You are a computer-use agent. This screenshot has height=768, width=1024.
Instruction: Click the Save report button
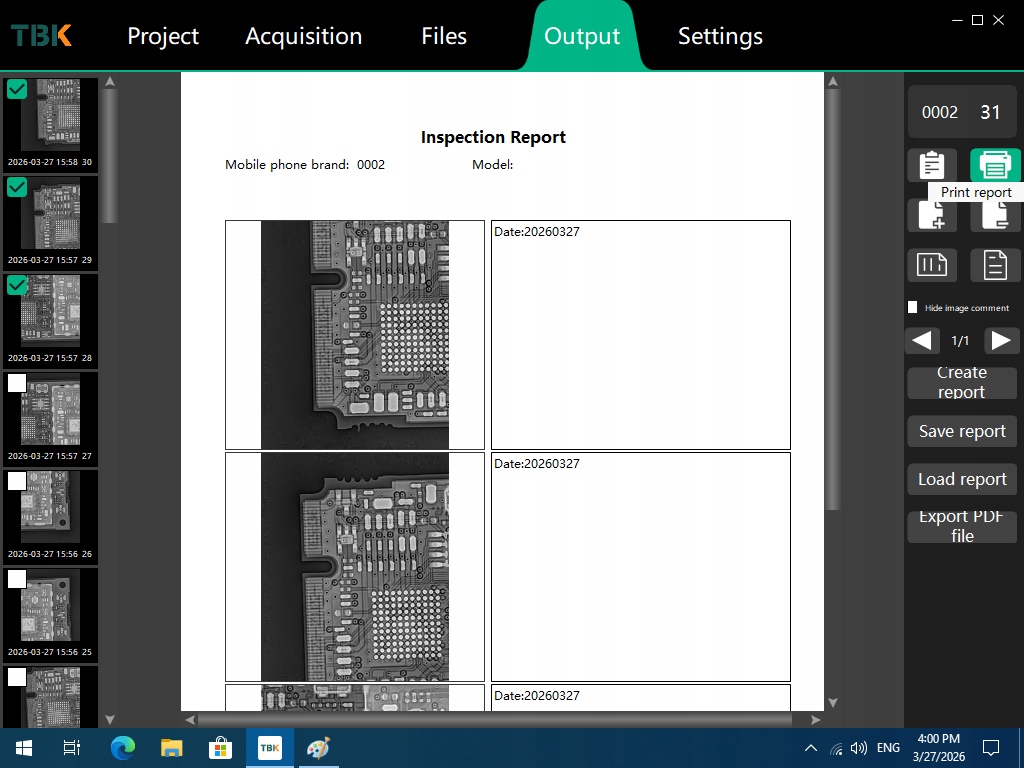pyautogui.click(x=962, y=431)
